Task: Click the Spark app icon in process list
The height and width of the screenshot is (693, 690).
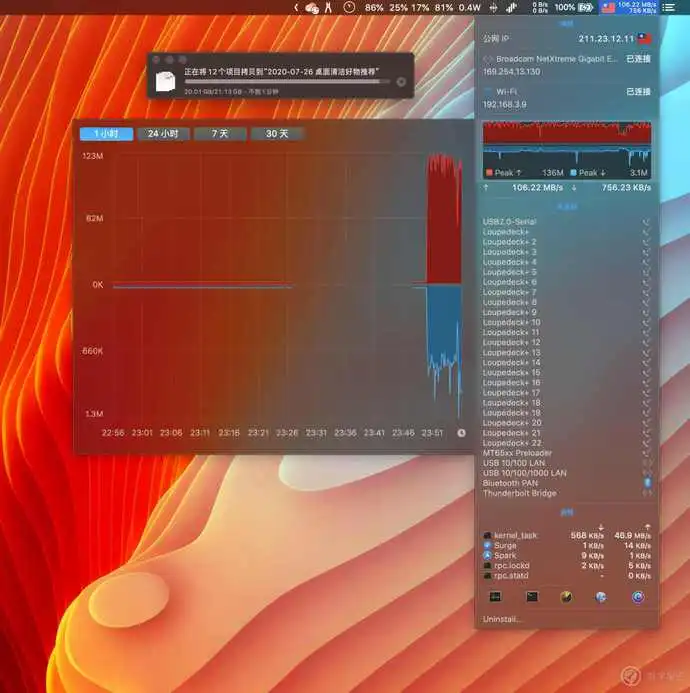Action: point(487,555)
